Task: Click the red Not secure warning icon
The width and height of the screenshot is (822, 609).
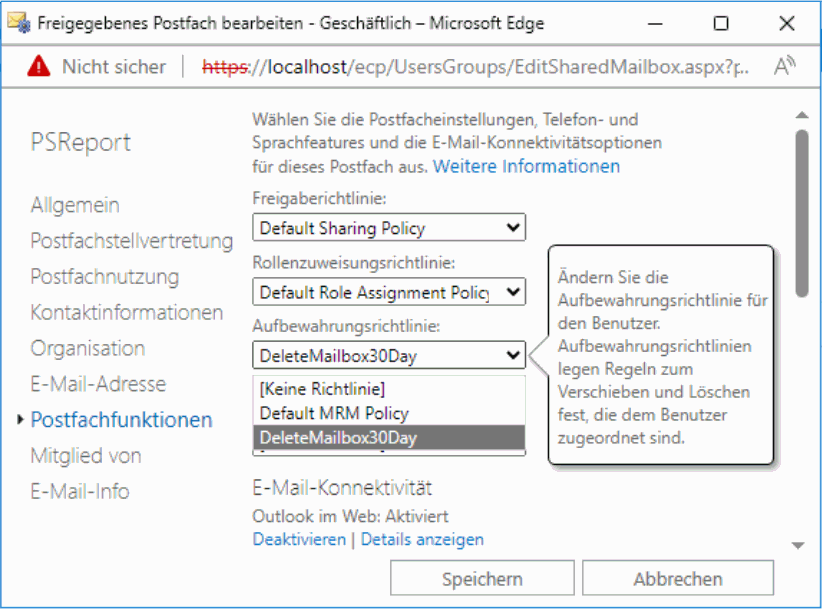Action: (x=39, y=67)
